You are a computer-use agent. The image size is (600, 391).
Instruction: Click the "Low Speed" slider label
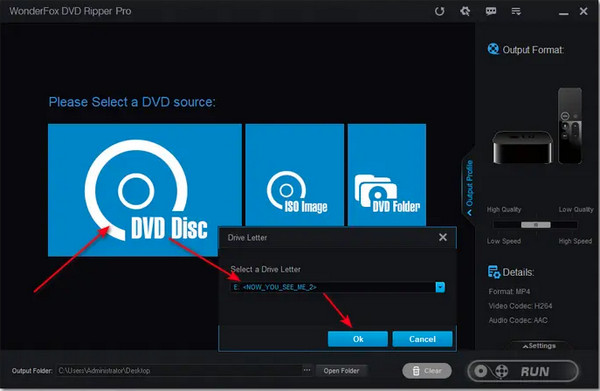click(504, 241)
